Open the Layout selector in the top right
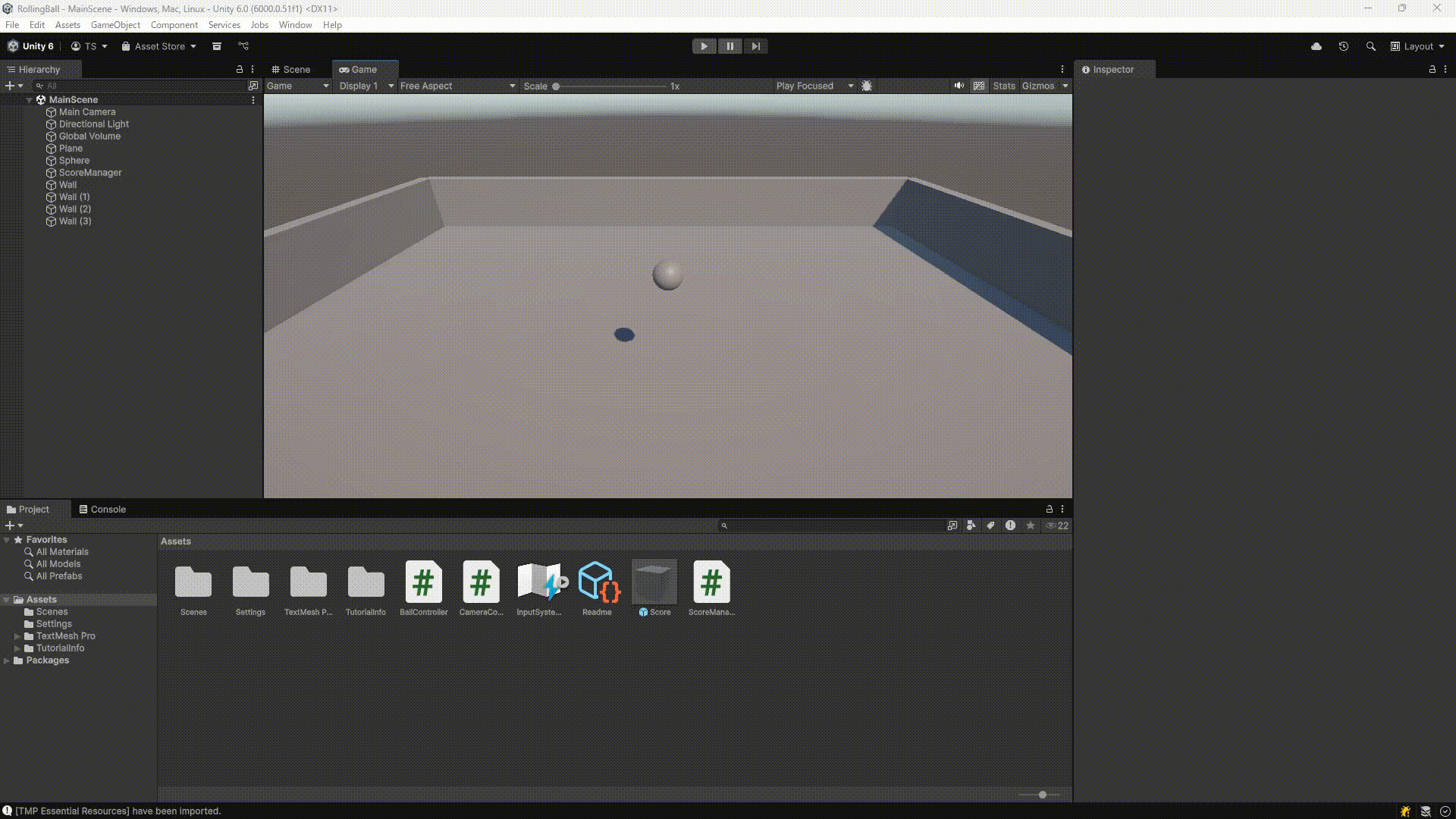Viewport: 1456px width, 819px height. (x=1417, y=46)
